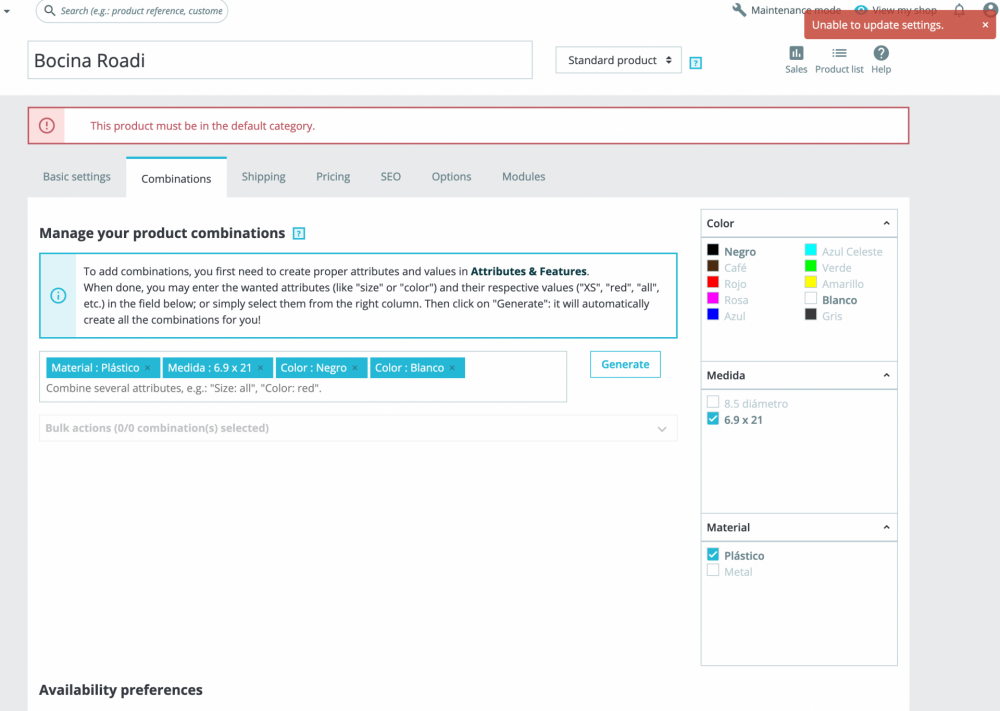Viewport: 1000px width, 711px height.
Task: Open the Basic settings tab
Action: click(77, 177)
